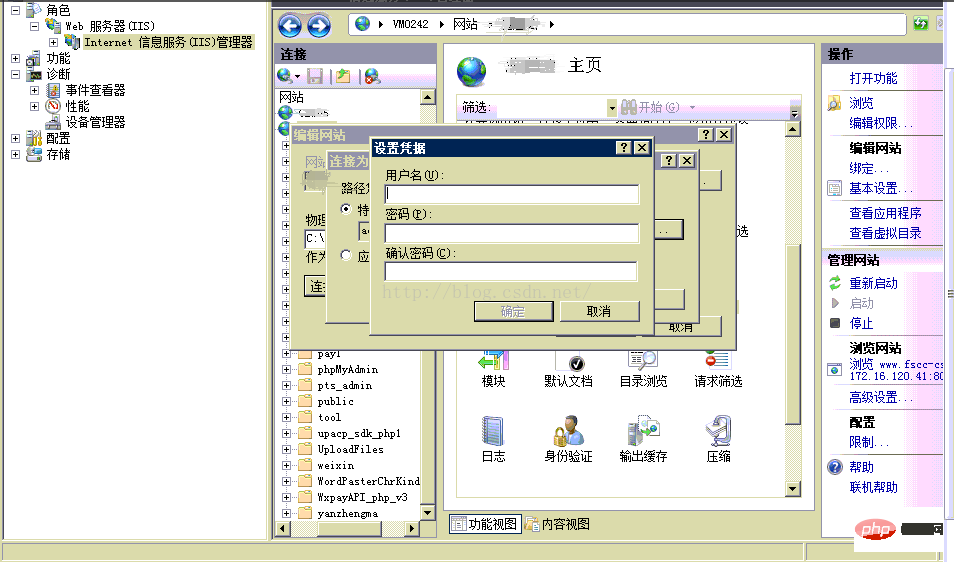Click the Forward navigation arrow
The height and width of the screenshot is (562, 954).
(x=319, y=26)
